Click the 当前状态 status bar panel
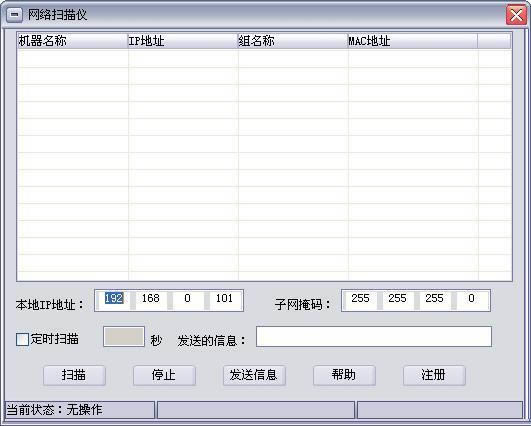 click(80, 410)
